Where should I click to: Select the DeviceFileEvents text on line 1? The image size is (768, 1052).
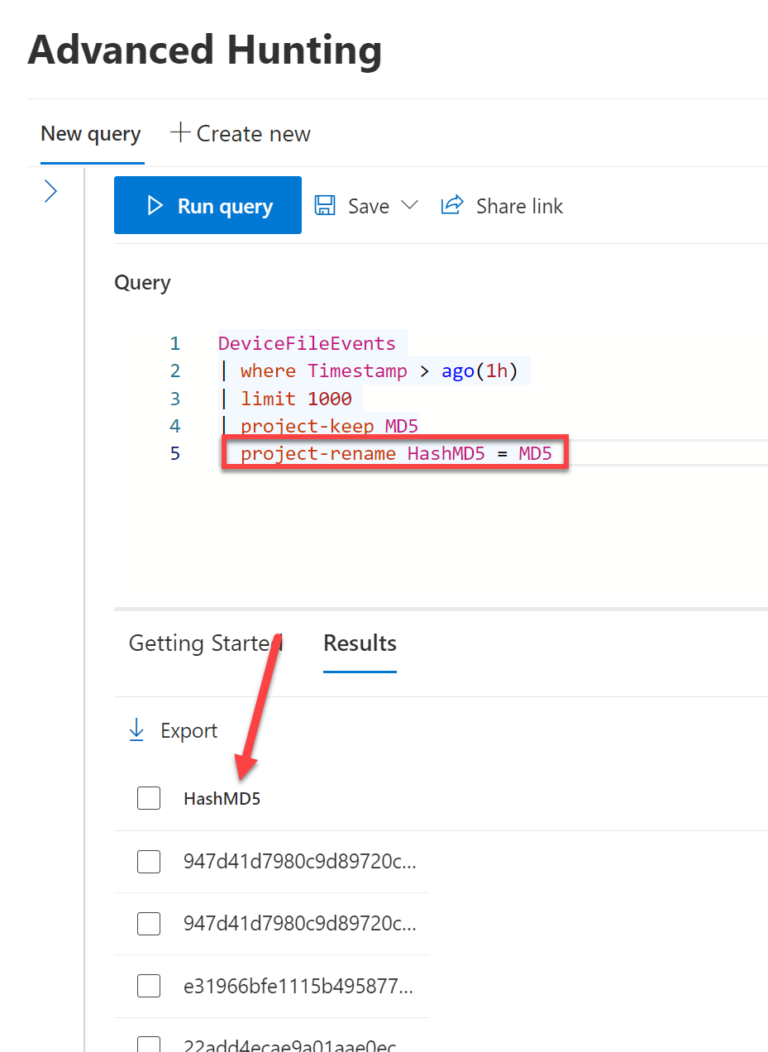(309, 342)
